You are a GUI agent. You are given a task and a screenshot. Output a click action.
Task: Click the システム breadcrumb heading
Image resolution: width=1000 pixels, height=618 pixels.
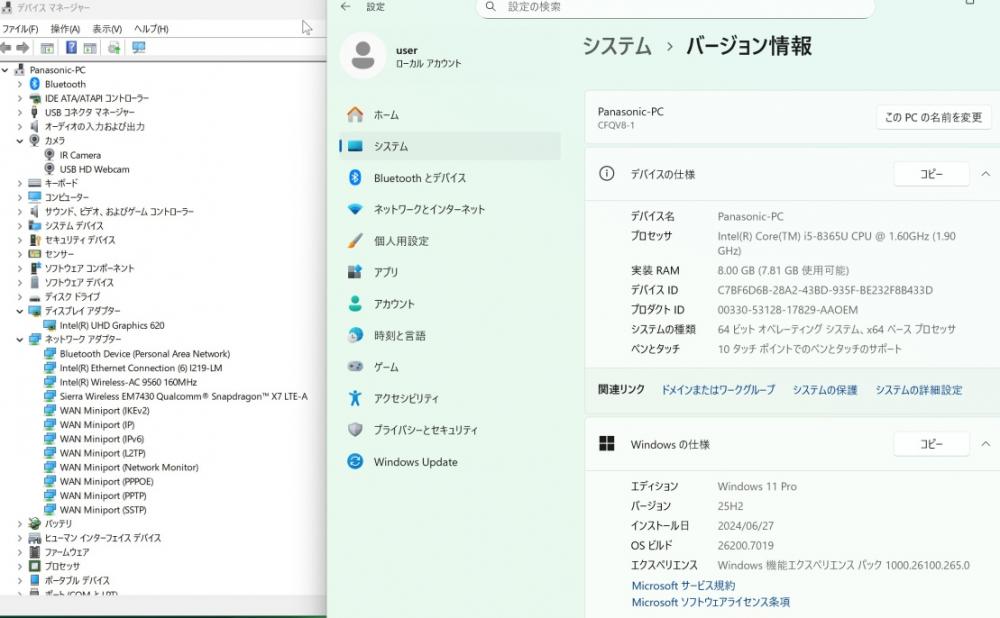click(617, 46)
